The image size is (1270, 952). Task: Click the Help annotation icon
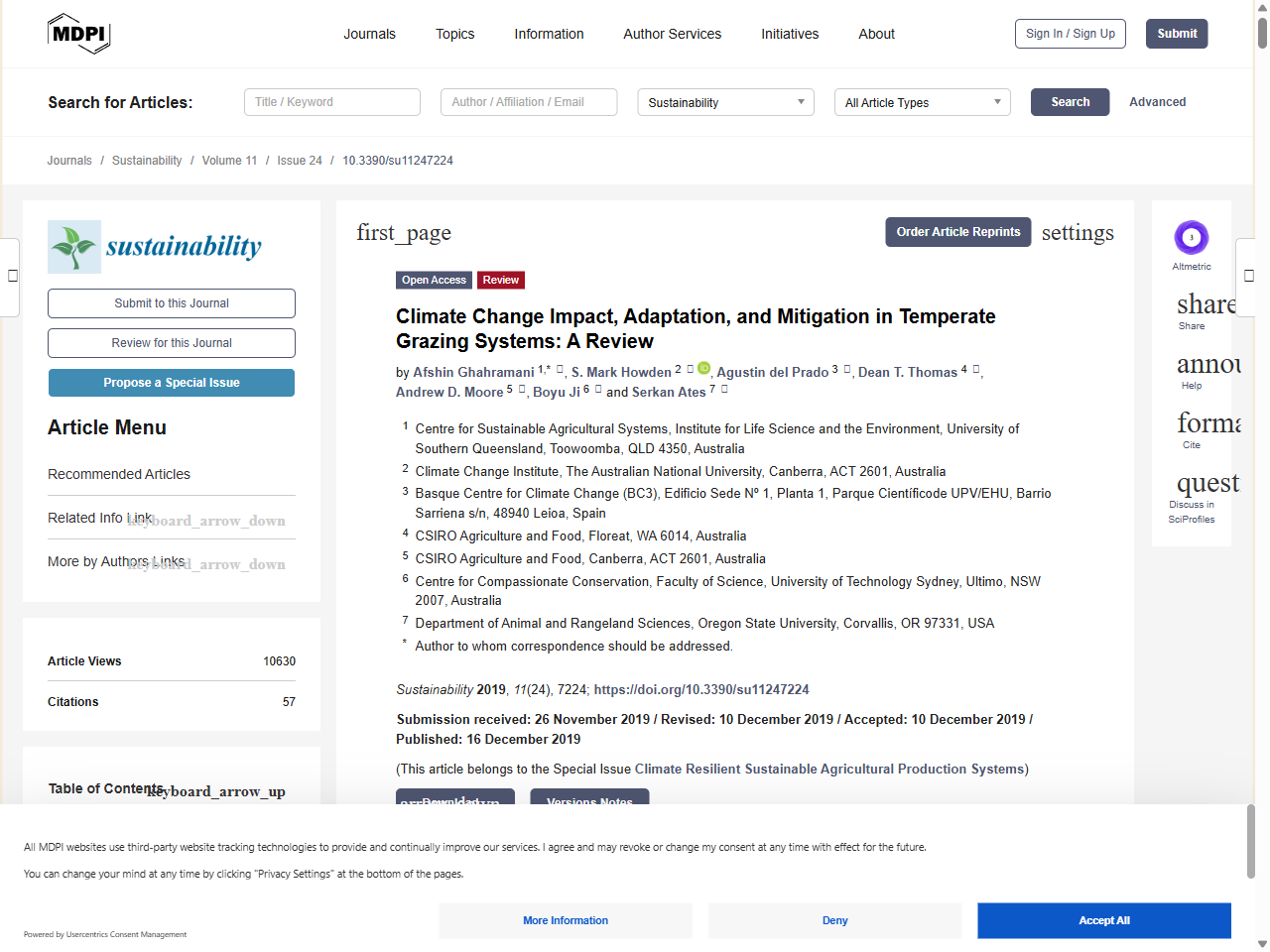(1208, 364)
